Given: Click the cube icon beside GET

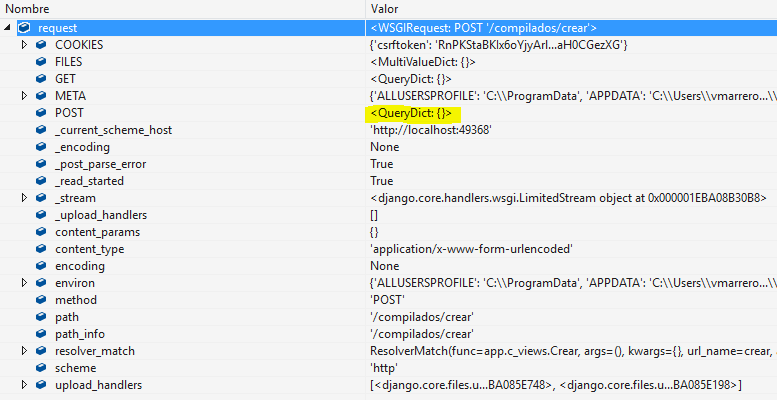Looking at the screenshot, I should point(41,79).
